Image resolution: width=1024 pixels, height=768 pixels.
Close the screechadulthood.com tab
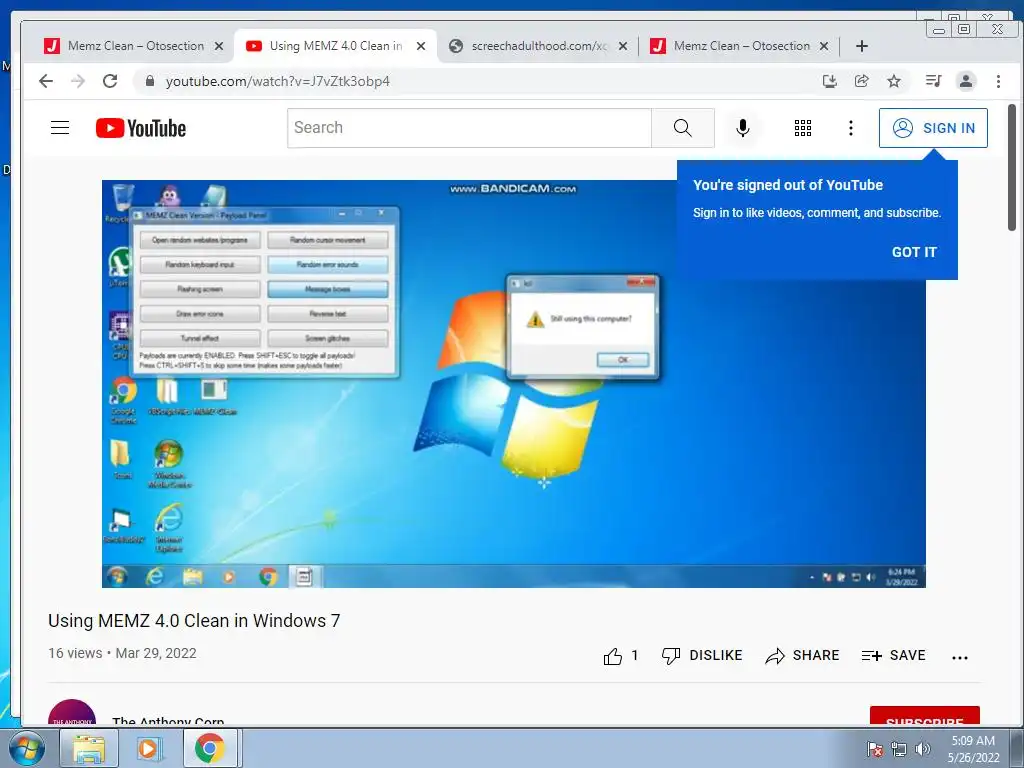(622, 46)
